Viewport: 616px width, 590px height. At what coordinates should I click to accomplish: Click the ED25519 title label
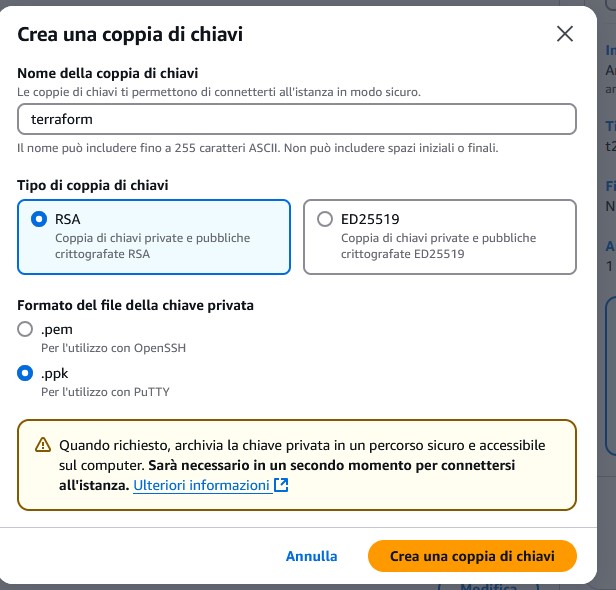tap(370, 219)
